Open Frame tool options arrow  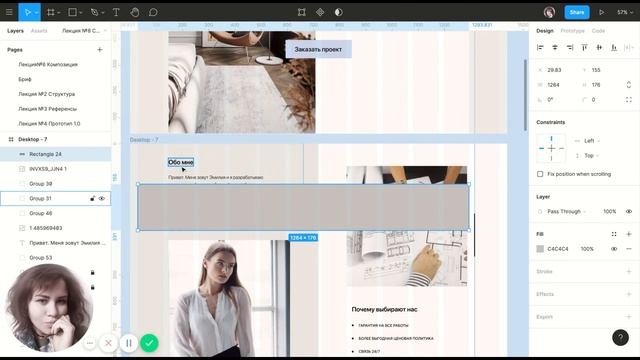pos(59,13)
